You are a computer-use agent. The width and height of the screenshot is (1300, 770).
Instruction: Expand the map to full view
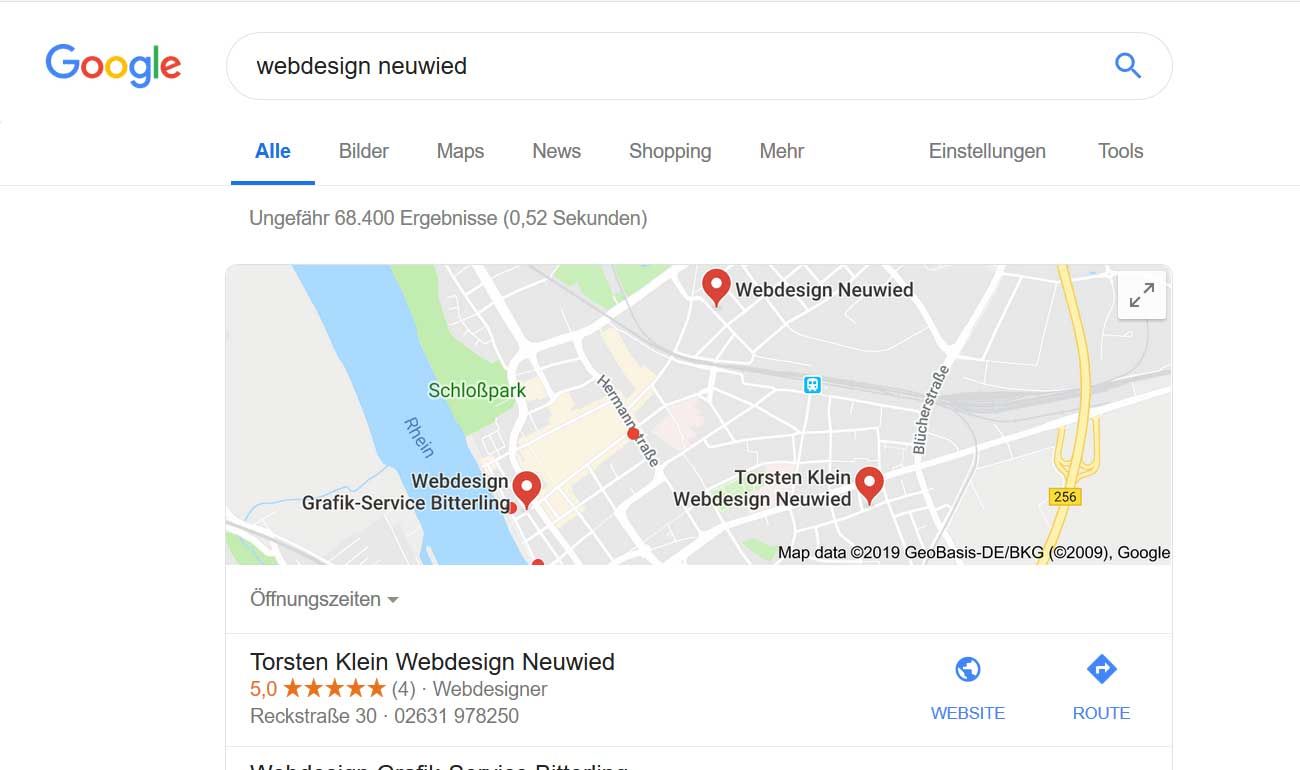(1142, 295)
